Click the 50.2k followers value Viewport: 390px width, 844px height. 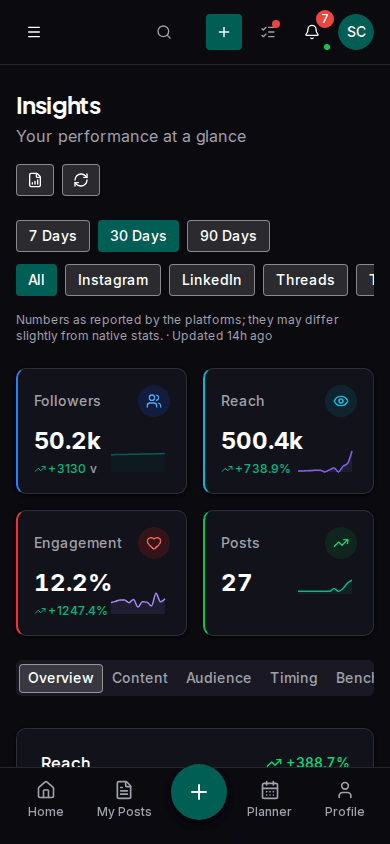pyautogui.click(x=67, y=441)
